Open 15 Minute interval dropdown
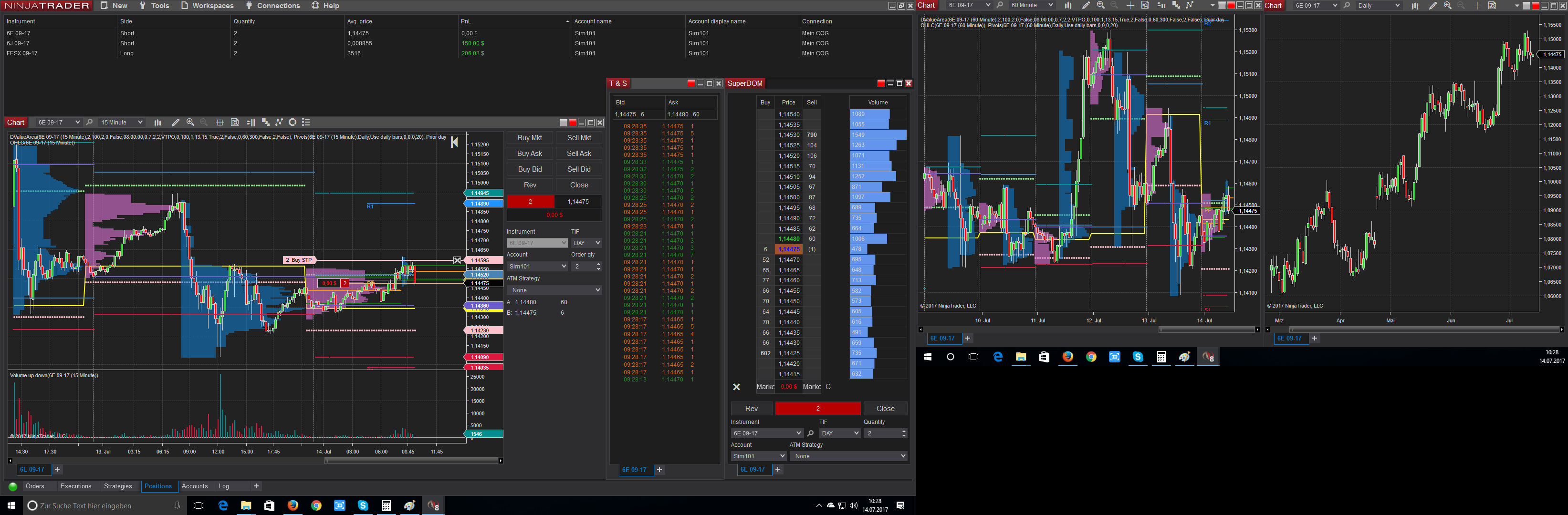Viewport: 1568px width, 515px height. coord(121,122)
